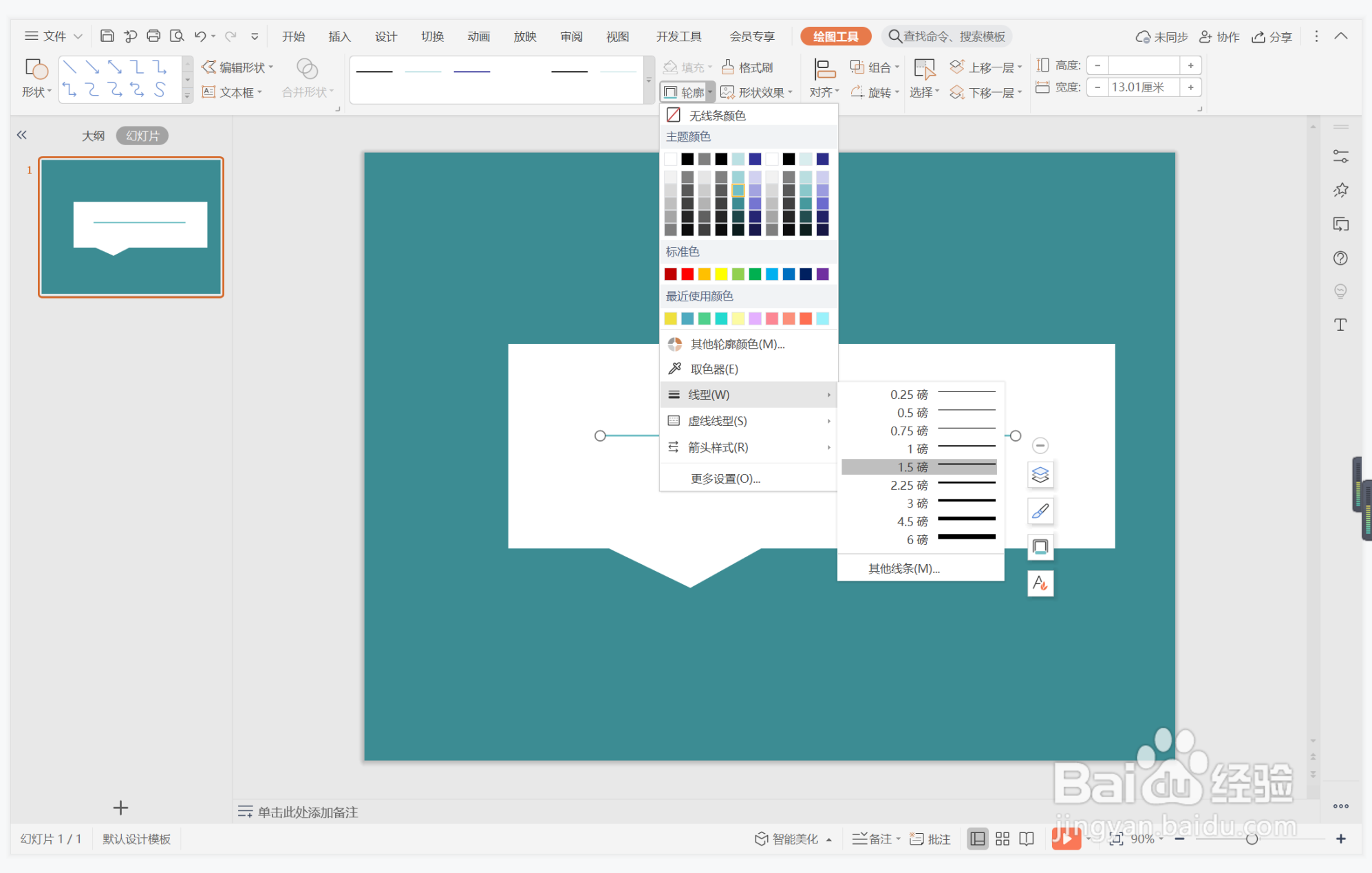Open the Text Box (文本框) tool
This screenshot has width=1372, height=873.
pos(231,92)
